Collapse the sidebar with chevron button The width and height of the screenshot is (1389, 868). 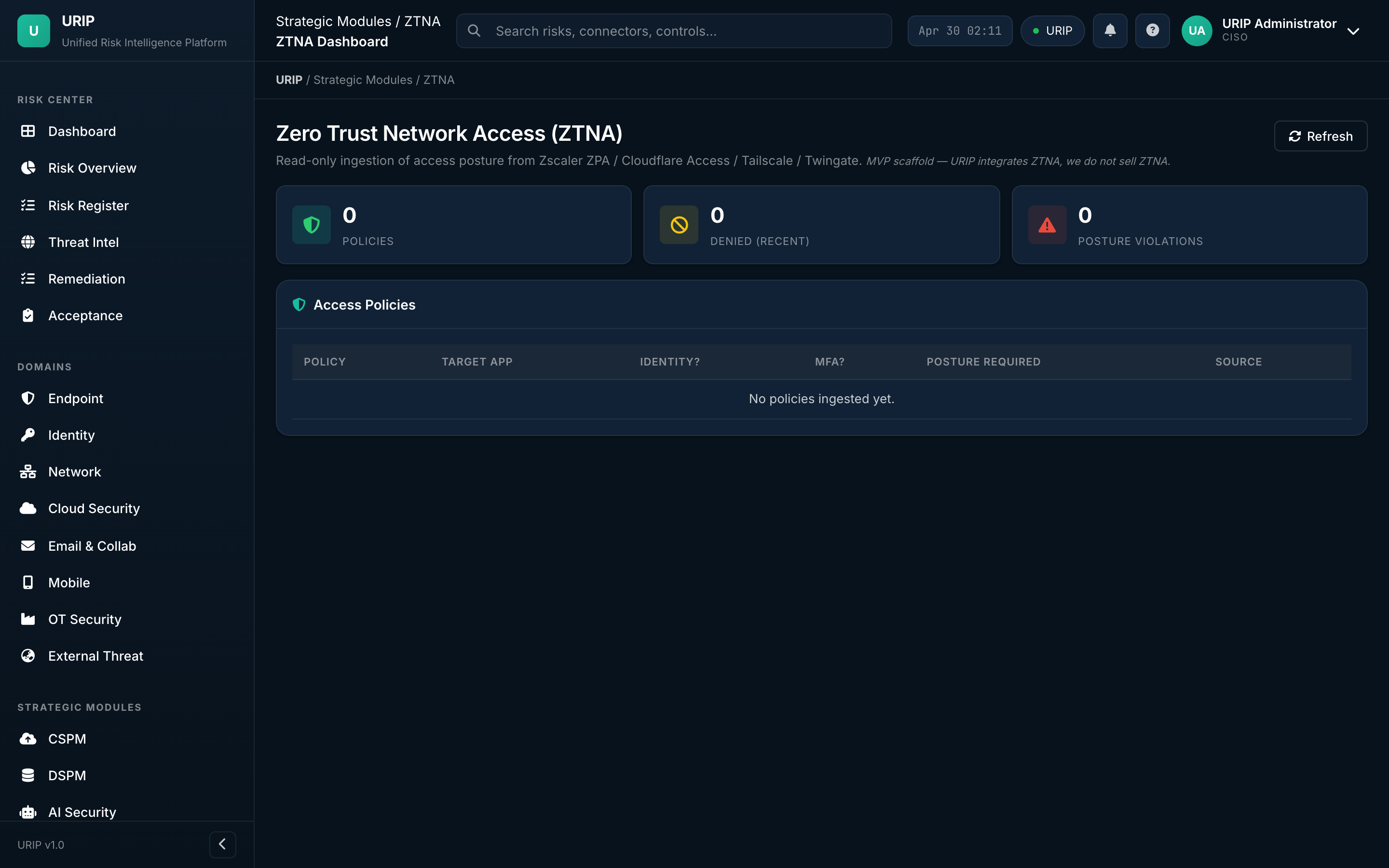tap(223, 844)
